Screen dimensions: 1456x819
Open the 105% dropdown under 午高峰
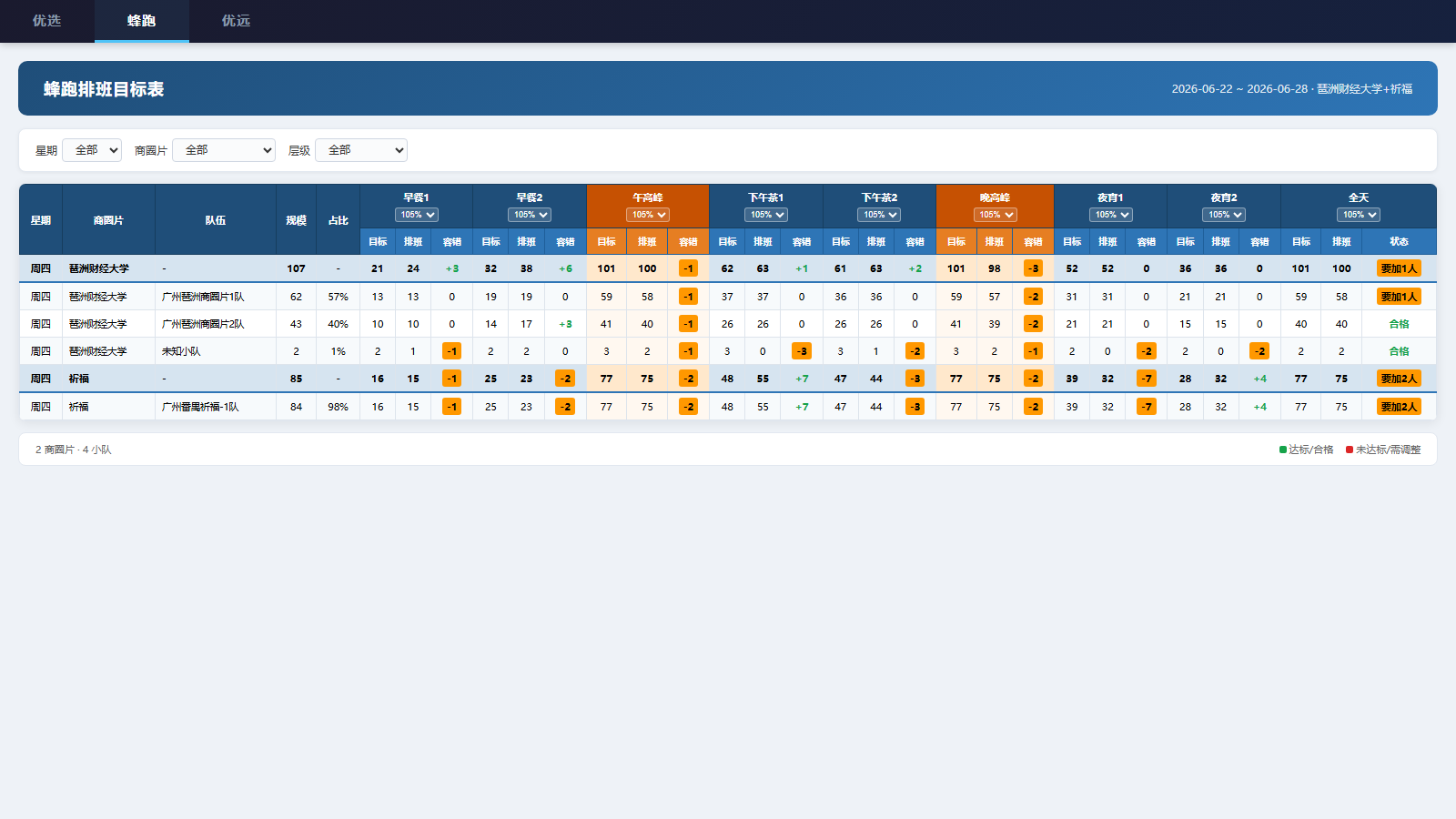(648, 215)
